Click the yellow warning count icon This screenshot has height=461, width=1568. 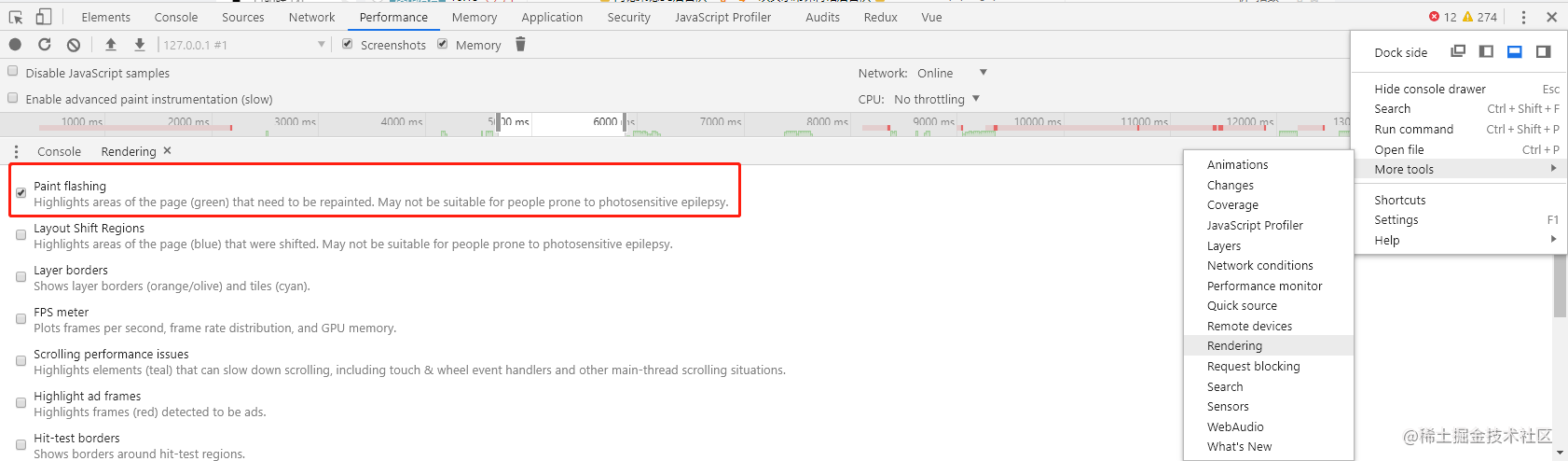[1468, 17]
